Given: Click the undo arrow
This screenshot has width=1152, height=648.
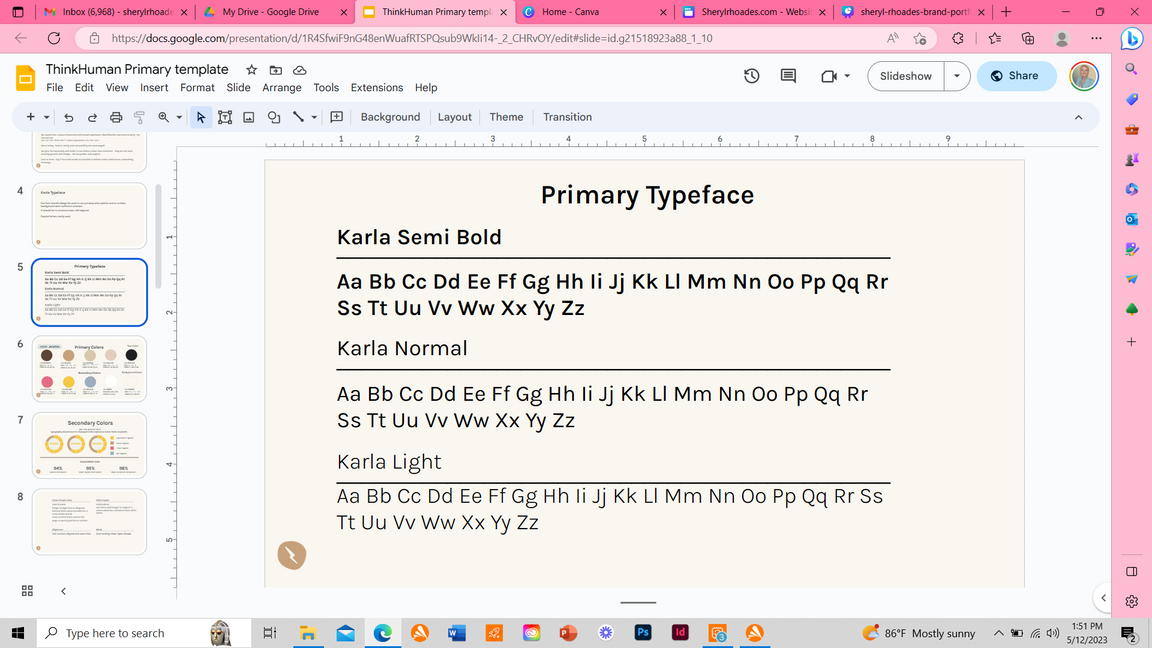Looking at the screenshot, I should click(x=69, y=117).
